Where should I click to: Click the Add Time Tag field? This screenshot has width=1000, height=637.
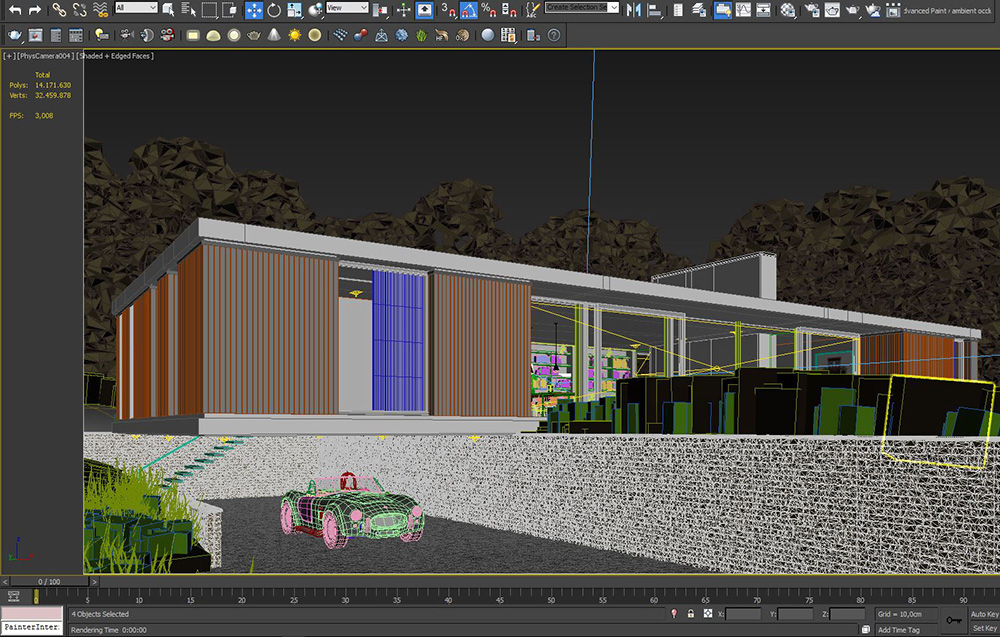pyautogui.click(x=898, y=629)
